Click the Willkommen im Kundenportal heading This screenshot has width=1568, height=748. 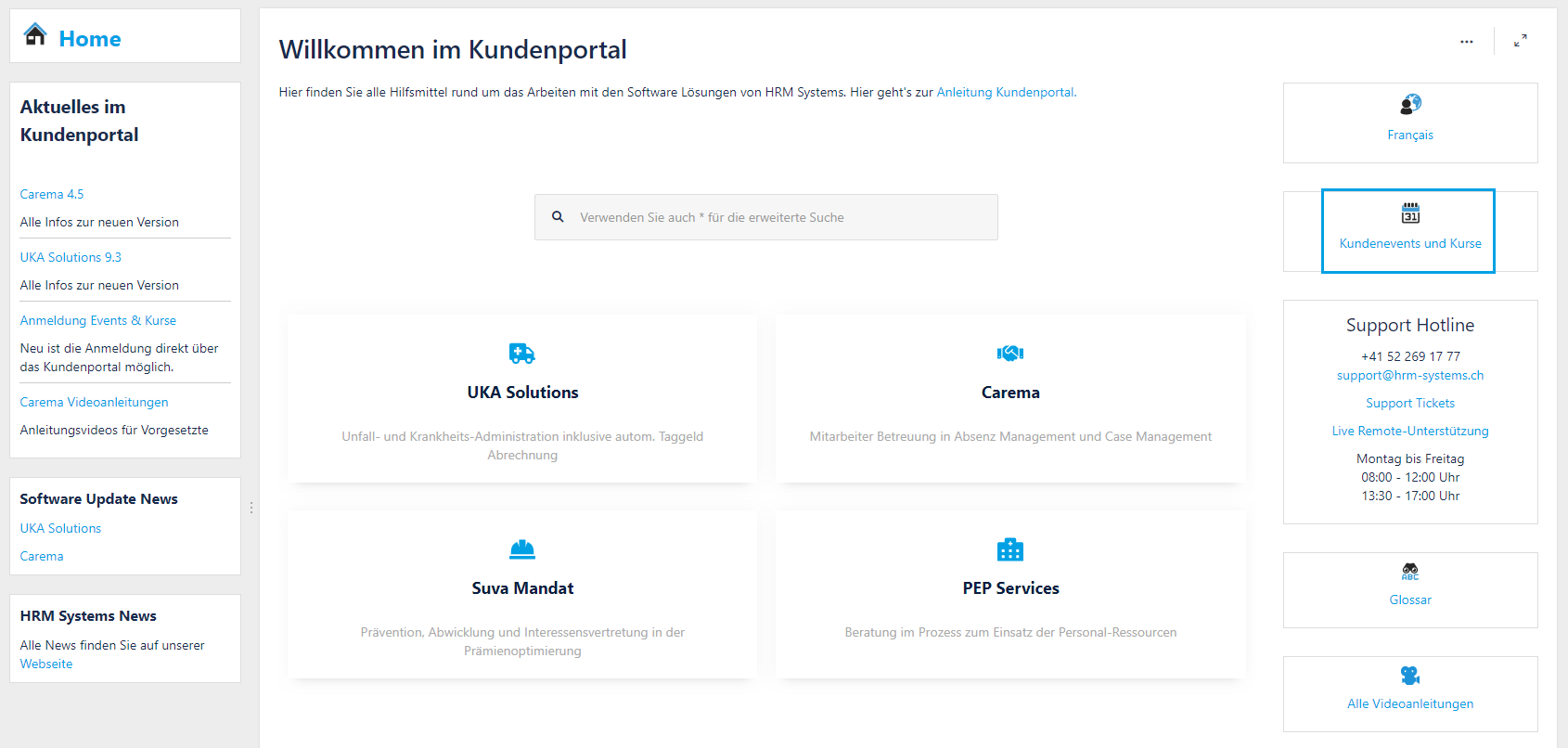tap(453, 50)
